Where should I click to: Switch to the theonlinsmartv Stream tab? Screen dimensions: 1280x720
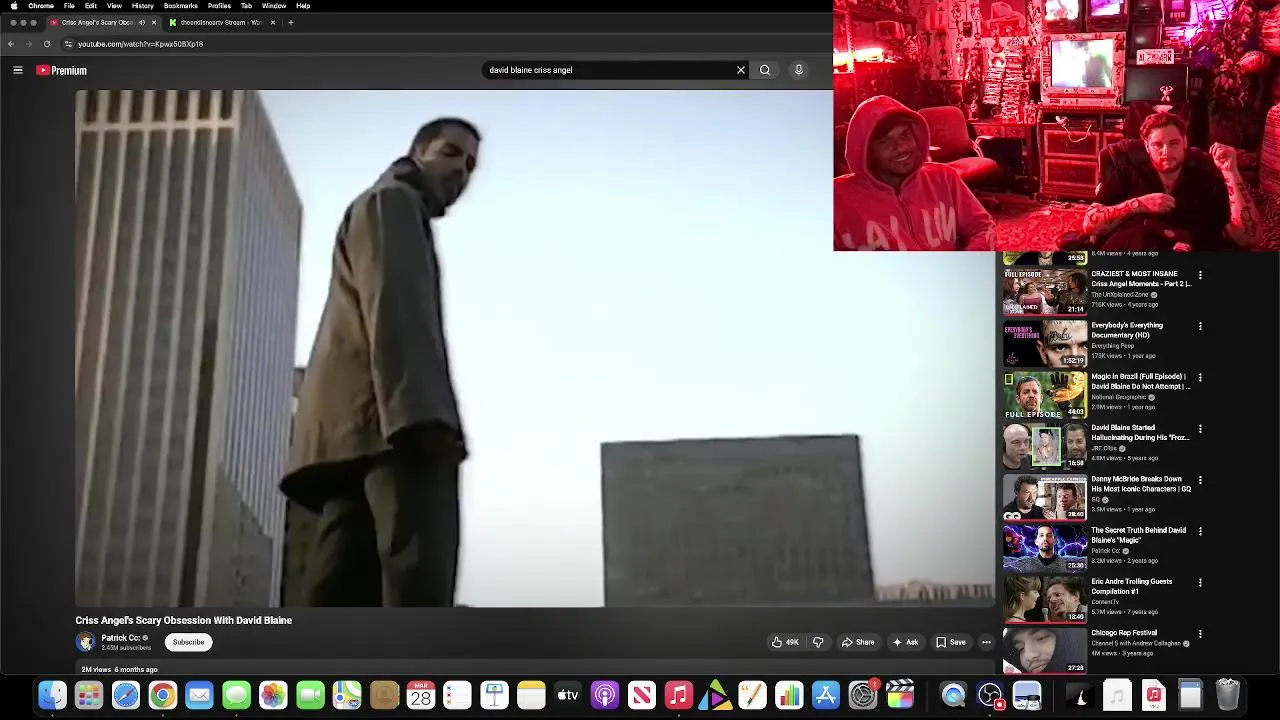tap(220, 22)
